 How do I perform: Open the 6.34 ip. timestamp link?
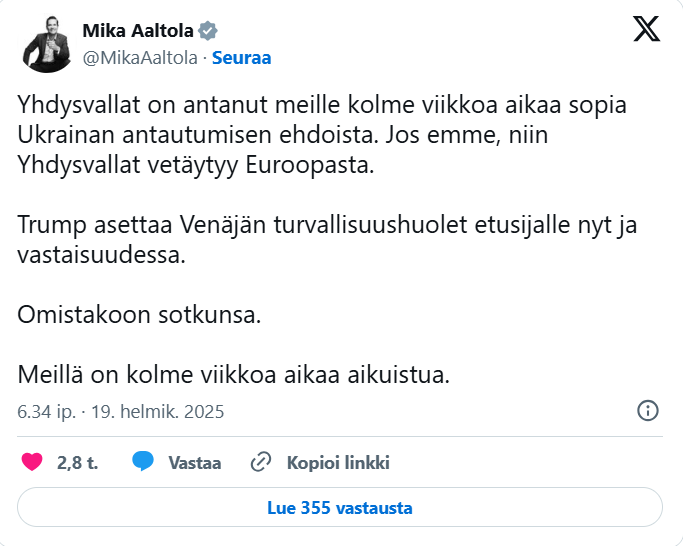(48, 411)
